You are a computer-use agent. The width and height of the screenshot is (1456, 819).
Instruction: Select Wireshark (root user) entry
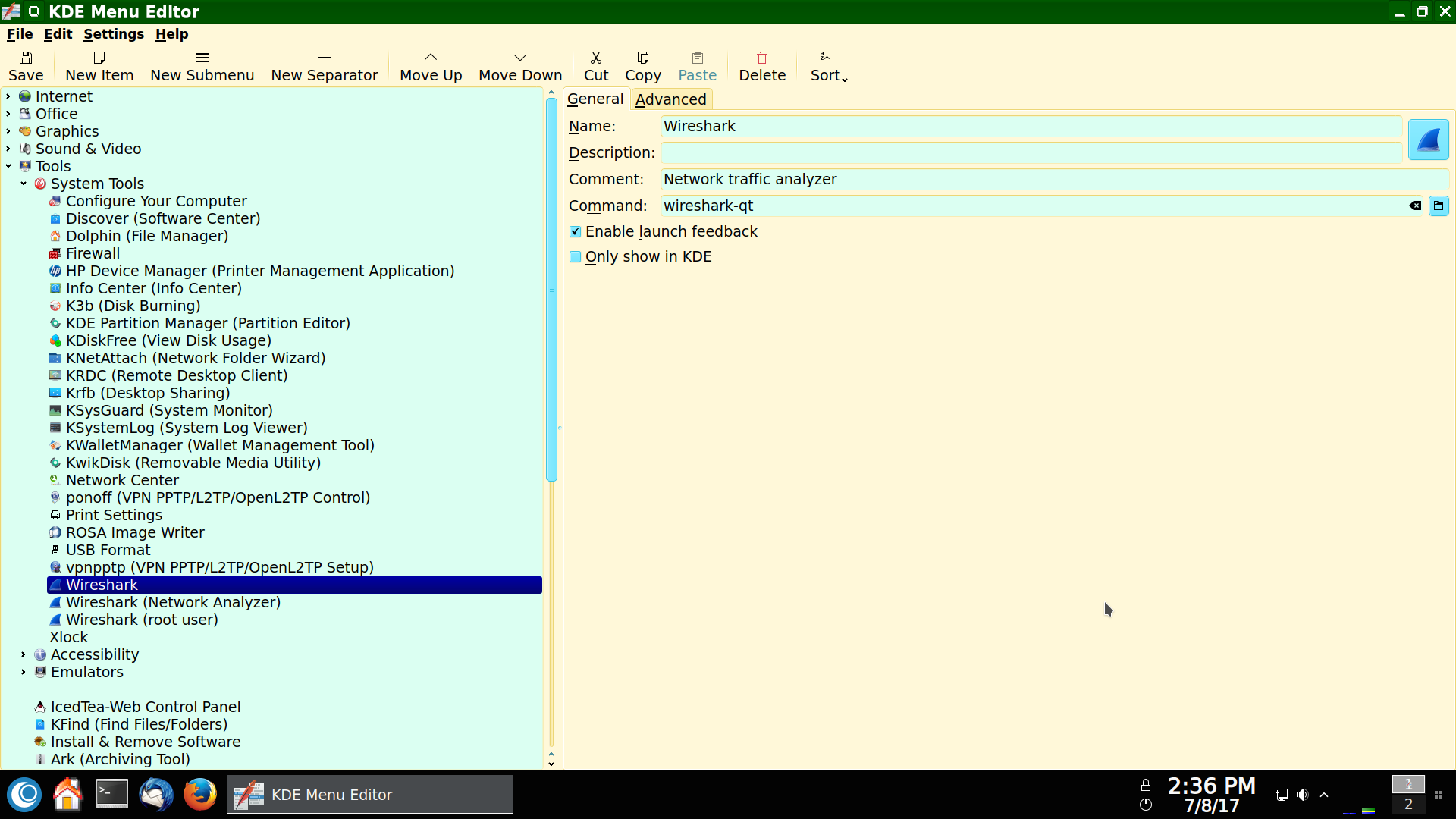point(142,620)
